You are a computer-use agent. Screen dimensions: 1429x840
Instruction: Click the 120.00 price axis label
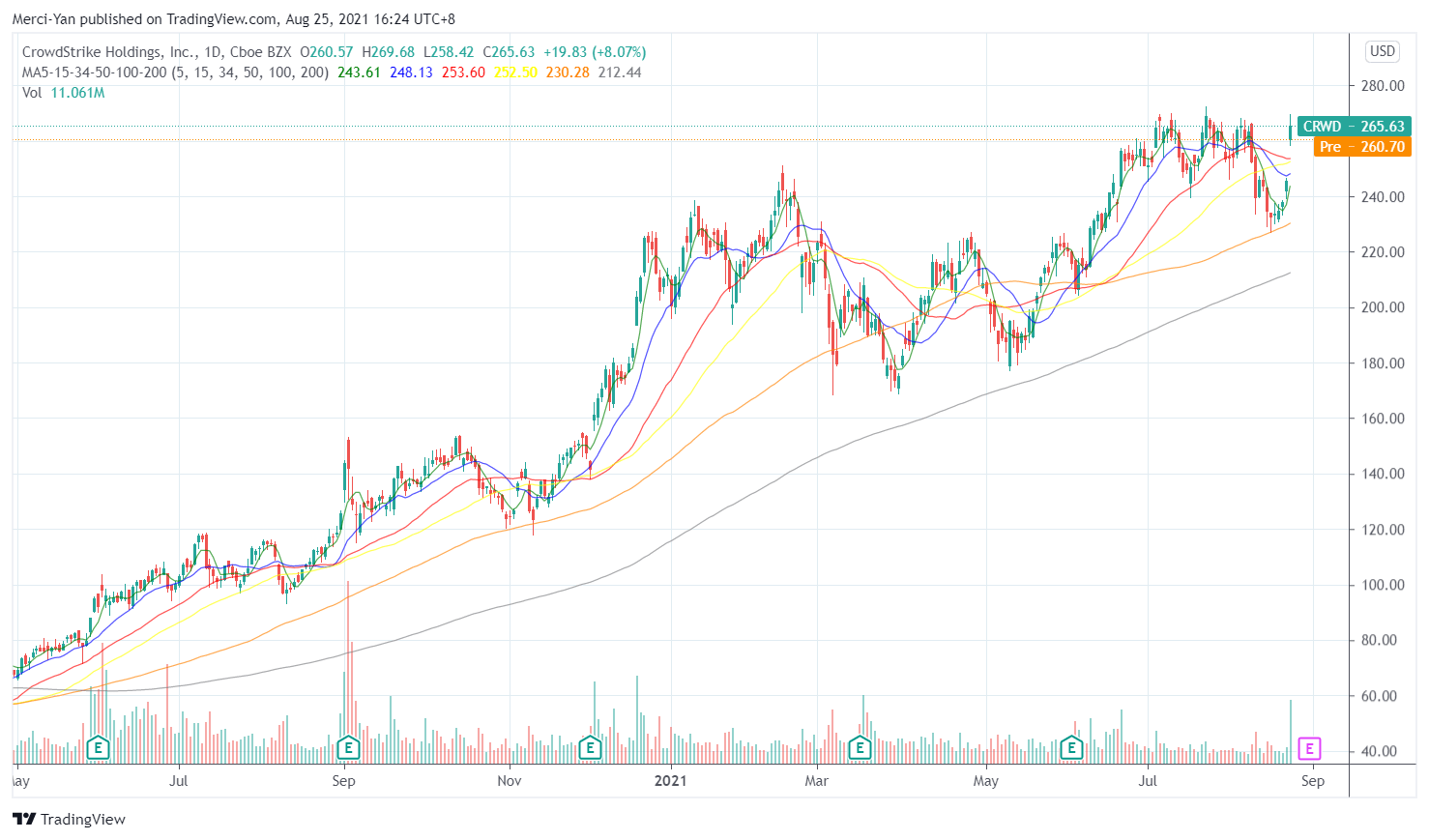point(1383,530)
